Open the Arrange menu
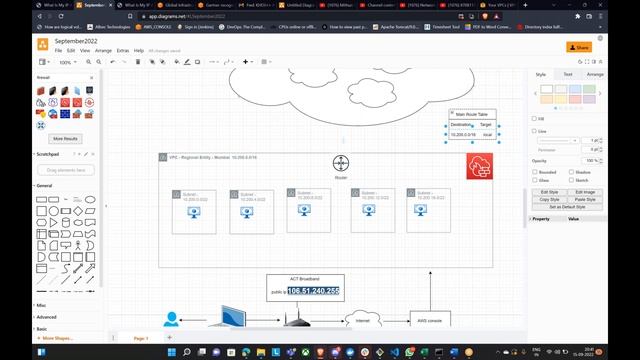 (103, 51)
